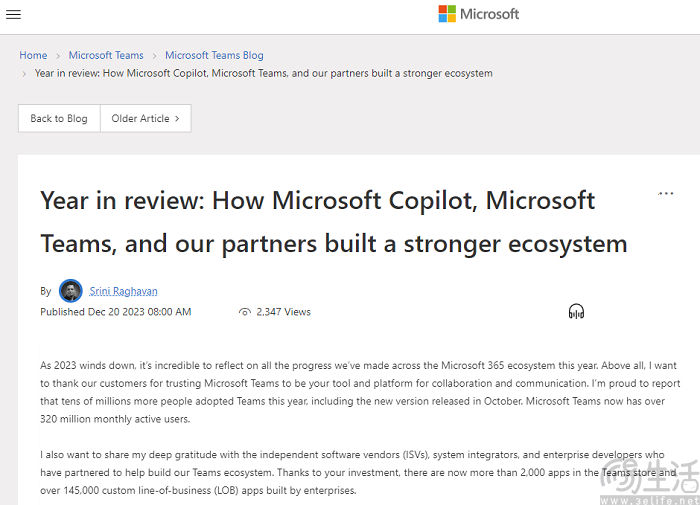
Task: Open the article options ellipsis menu
Action: tap(666, 194)
